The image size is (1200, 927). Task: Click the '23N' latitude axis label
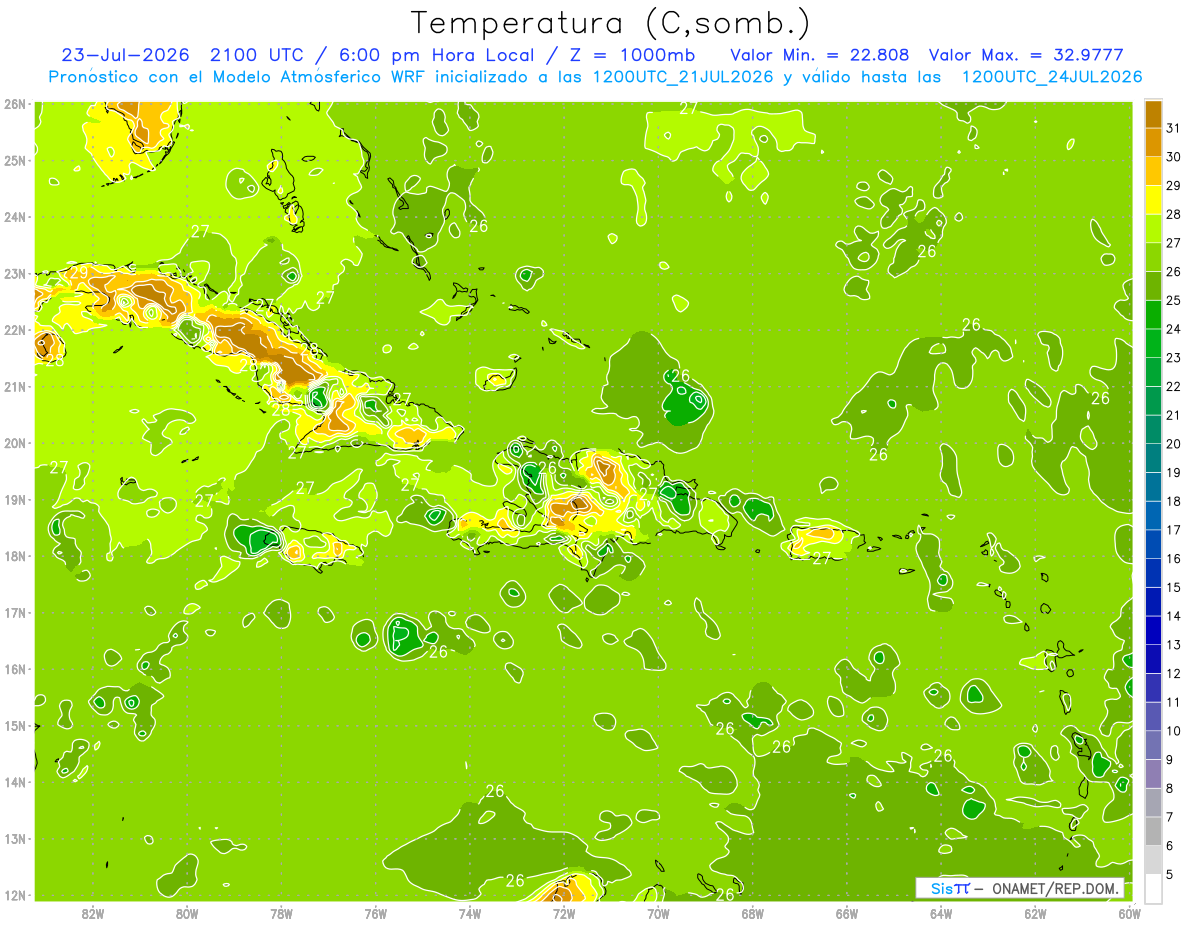(14, 273)
